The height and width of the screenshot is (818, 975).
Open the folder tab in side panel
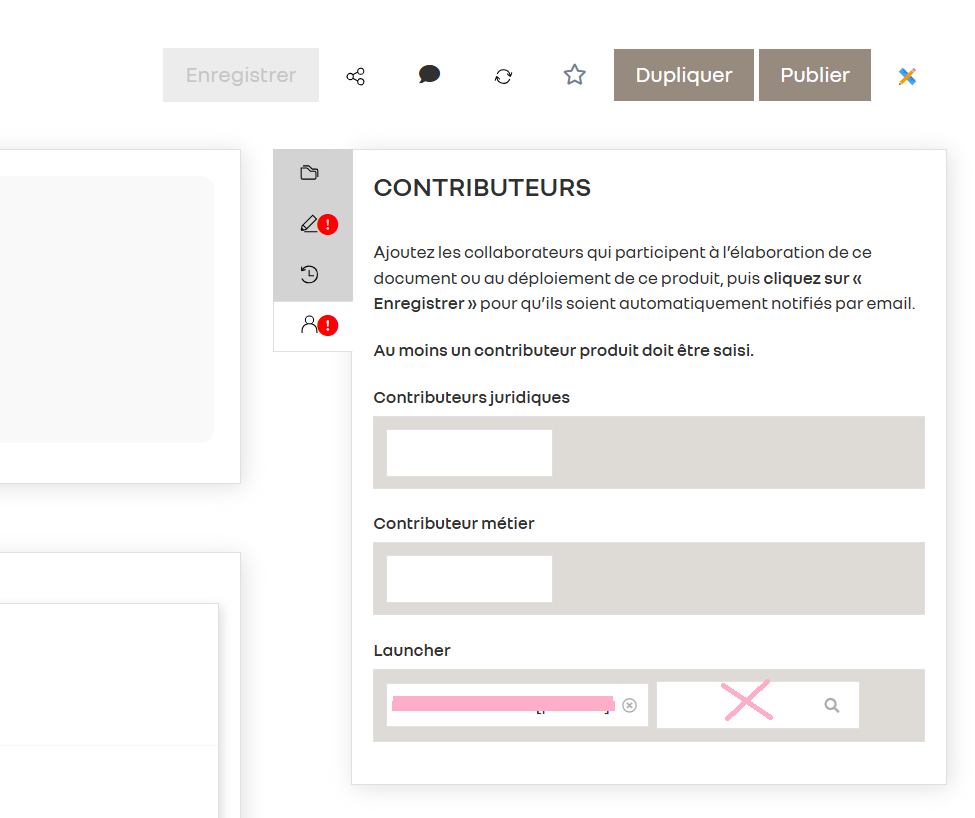click(x=310, y=173)
